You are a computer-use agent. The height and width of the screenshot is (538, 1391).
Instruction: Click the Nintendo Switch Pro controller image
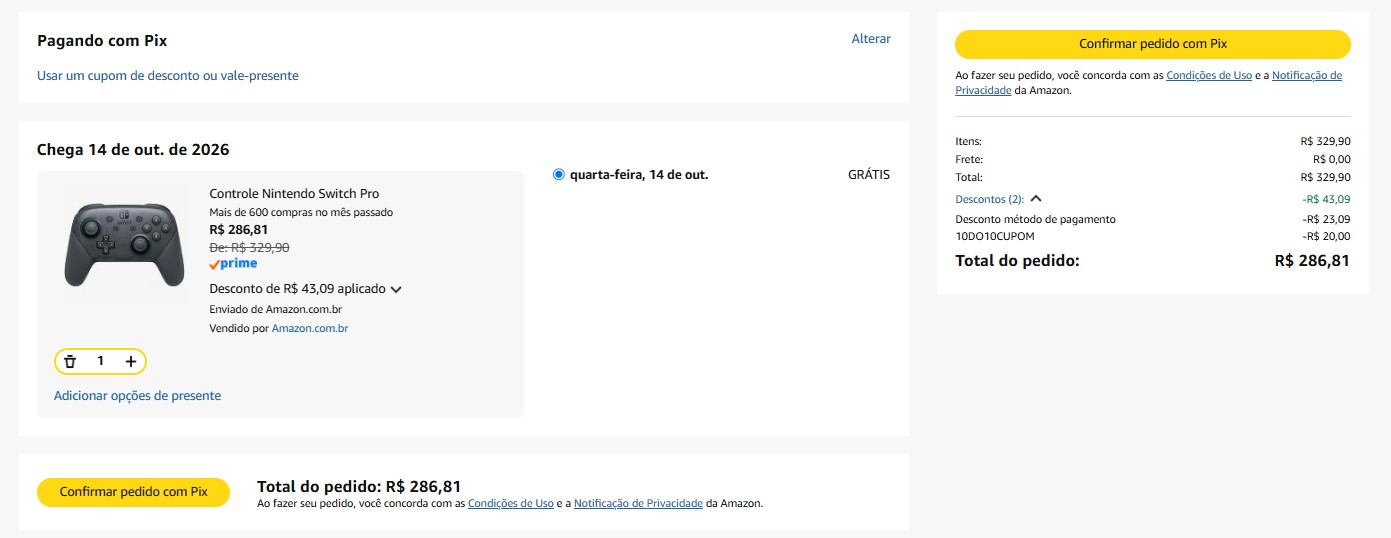(x=124, y=244)
